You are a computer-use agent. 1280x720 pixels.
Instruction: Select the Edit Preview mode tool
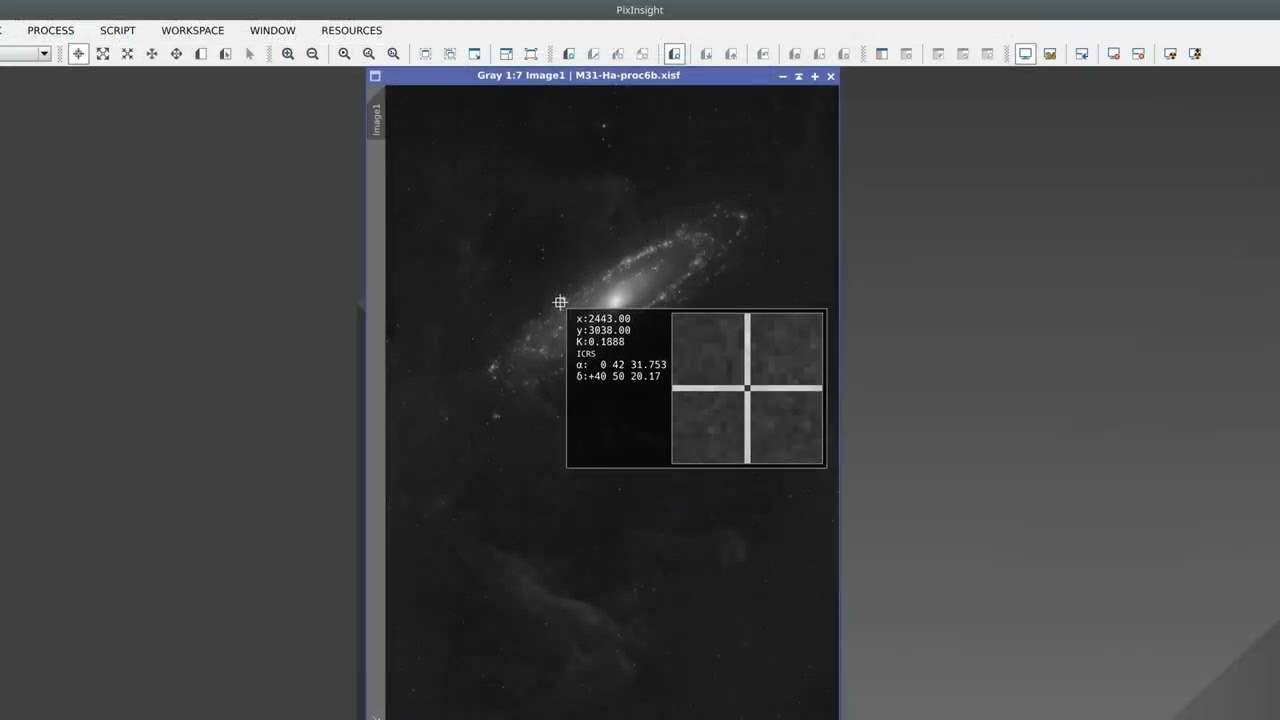click(225, 54)
